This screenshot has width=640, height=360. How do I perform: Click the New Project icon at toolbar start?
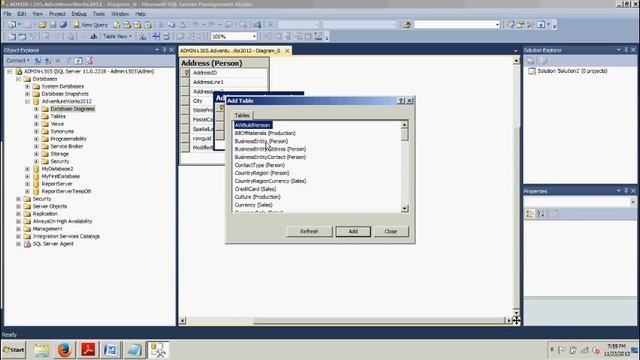point(12,25)
